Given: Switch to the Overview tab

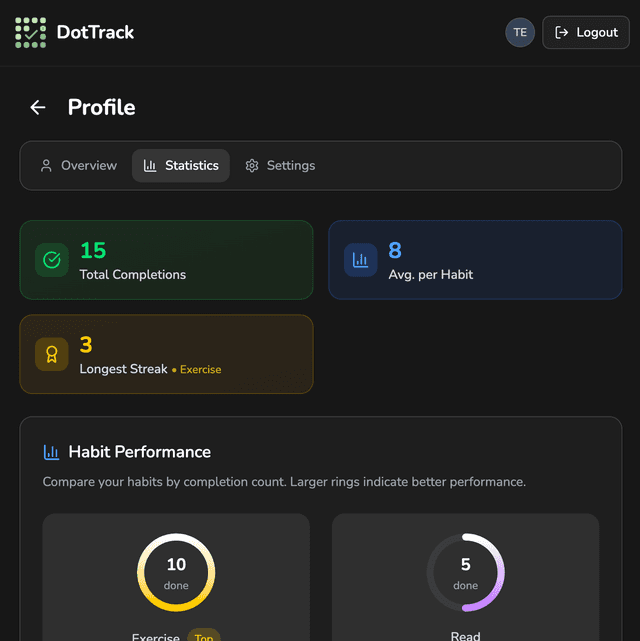Looking at the screenshot, I should point(78,166).
